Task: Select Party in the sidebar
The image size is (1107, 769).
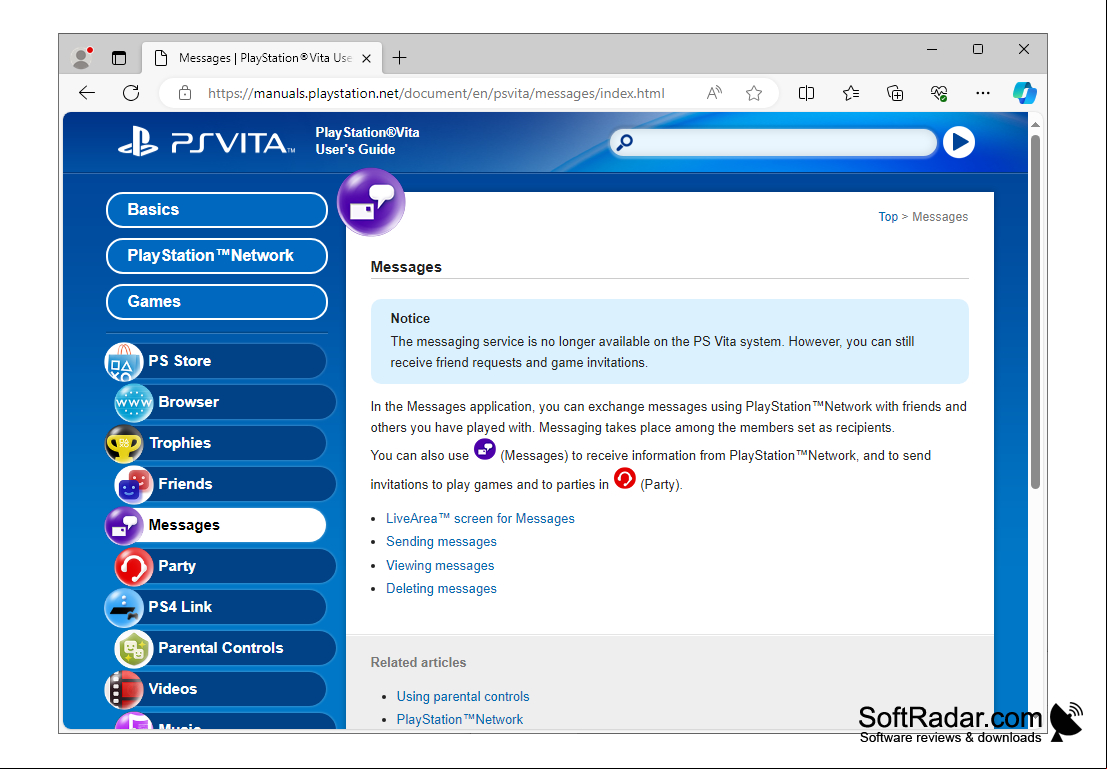Action: tap(225, 566)
